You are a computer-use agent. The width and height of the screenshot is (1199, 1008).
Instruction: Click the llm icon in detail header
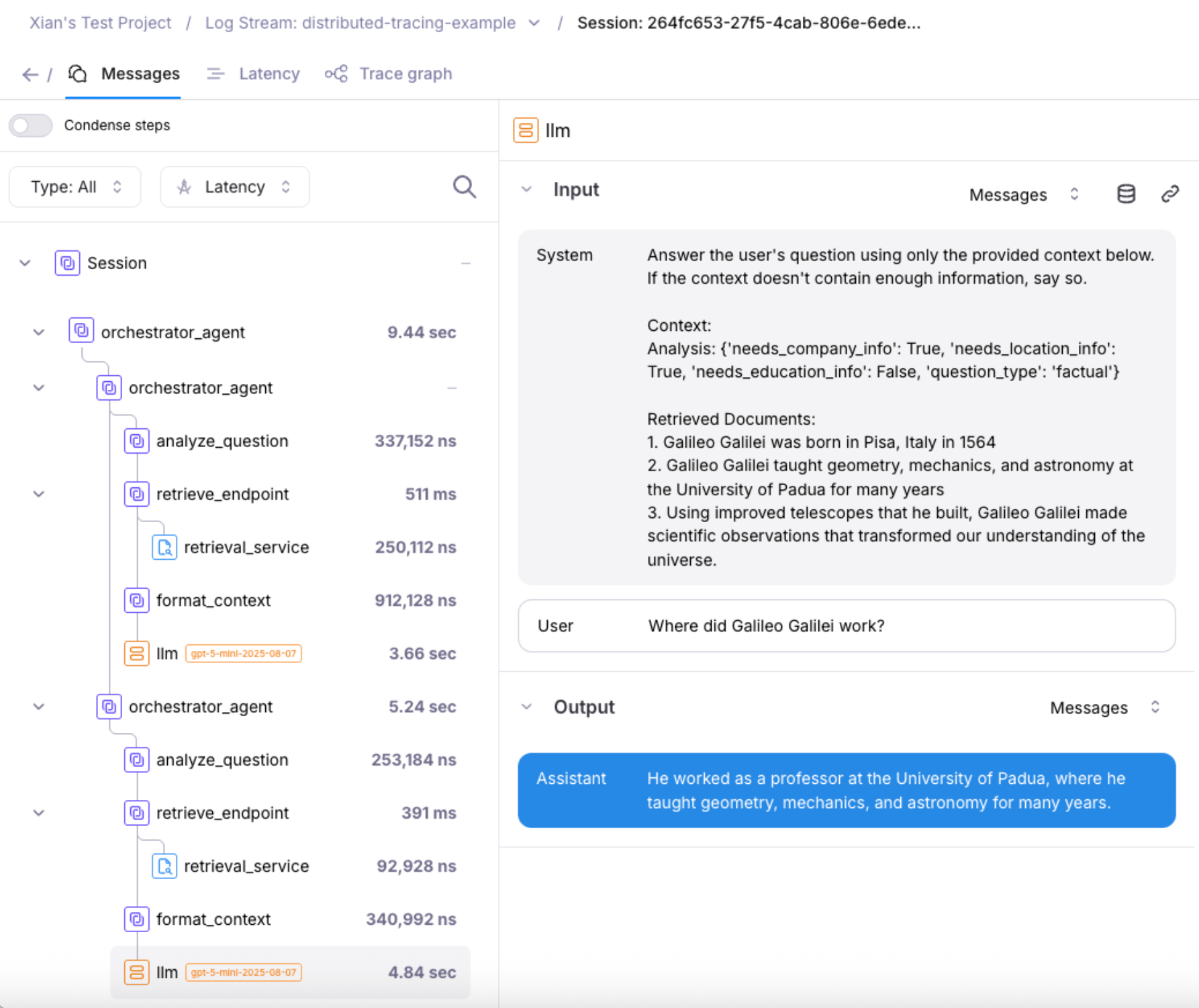[x=526, y=130]
